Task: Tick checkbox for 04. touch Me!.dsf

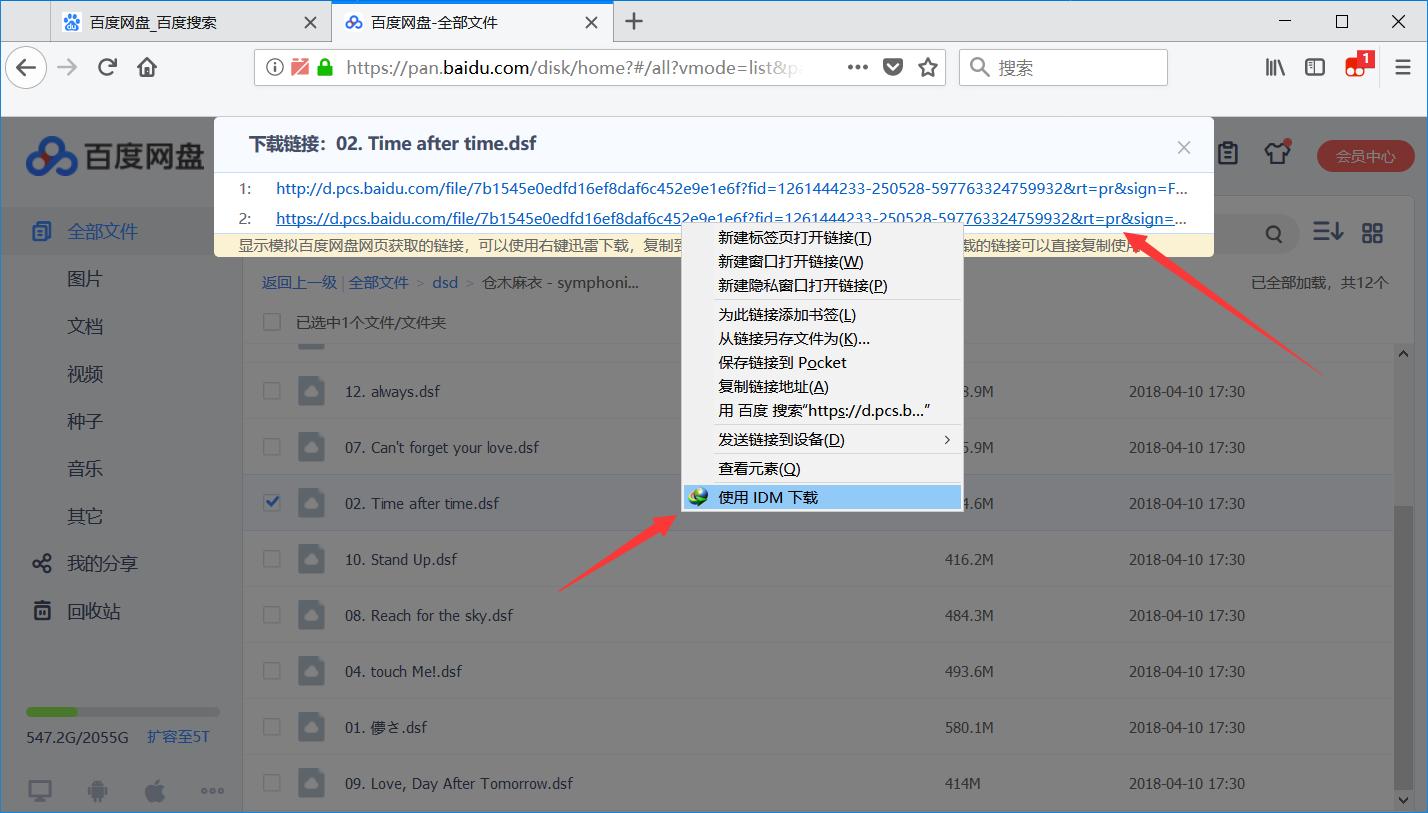Action: coord(272,671)
